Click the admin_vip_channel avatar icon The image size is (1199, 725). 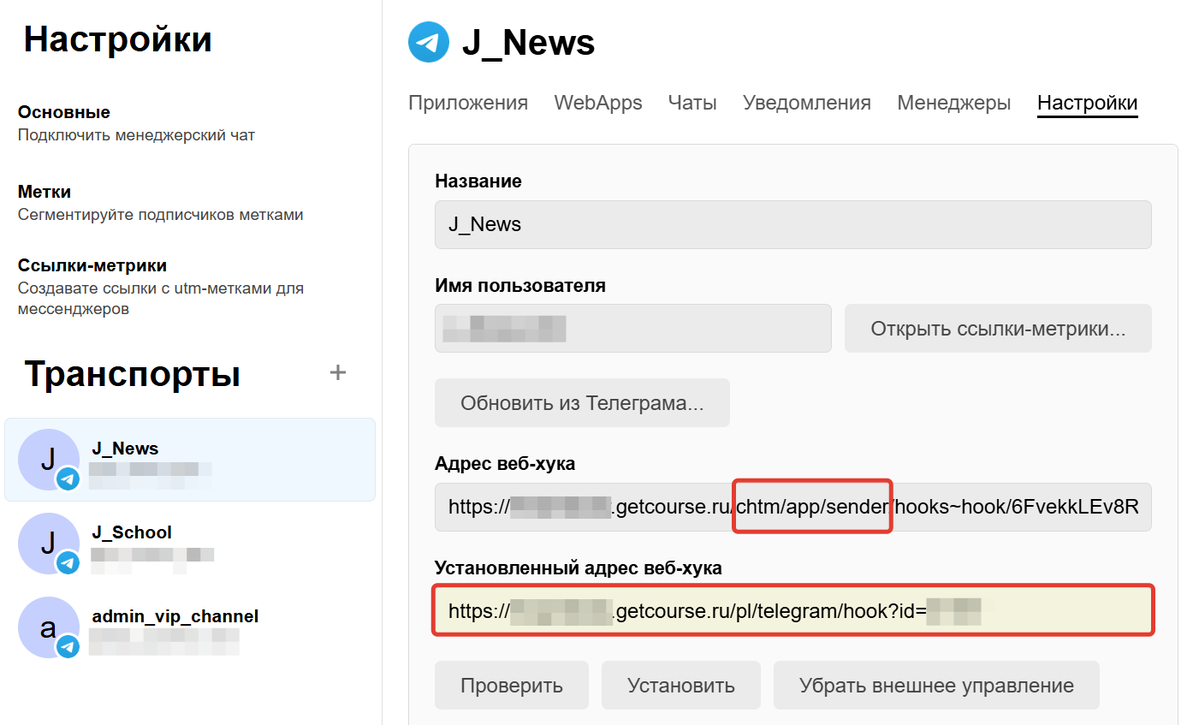coord(49,627)
